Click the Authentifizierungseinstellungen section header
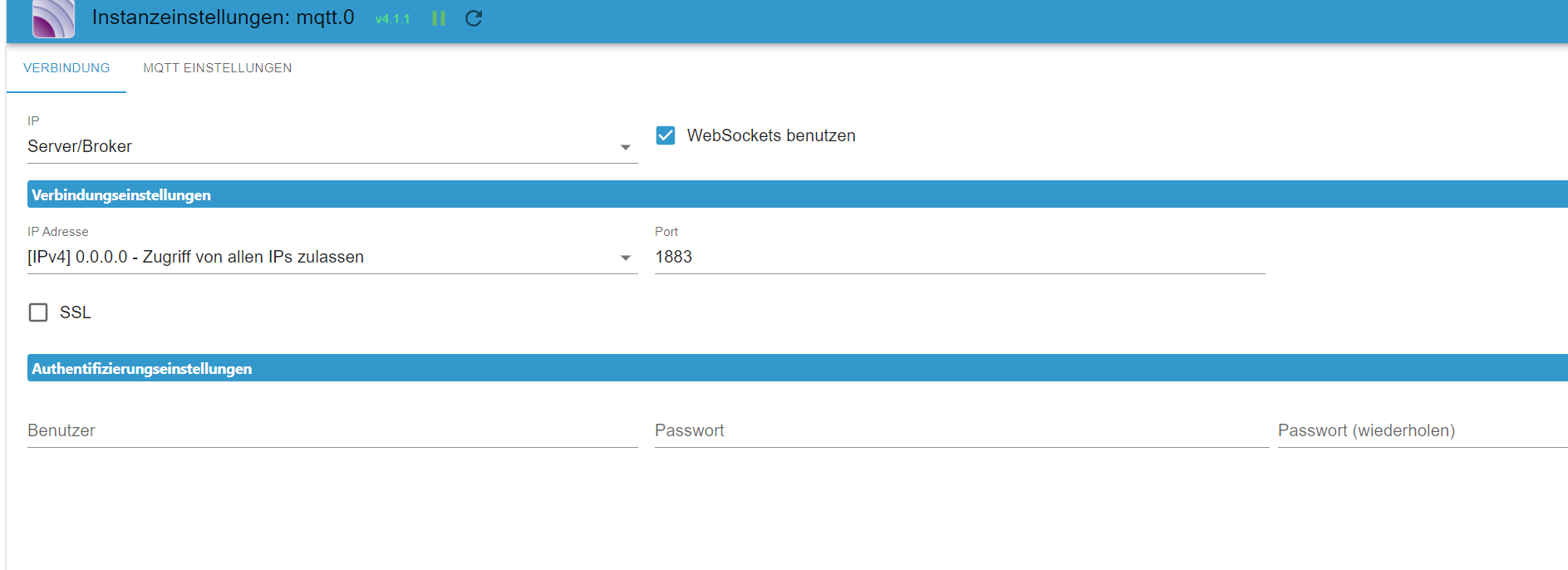This screenshot has height=570, width=1568. pyautogui.click(x=798, y=368)
